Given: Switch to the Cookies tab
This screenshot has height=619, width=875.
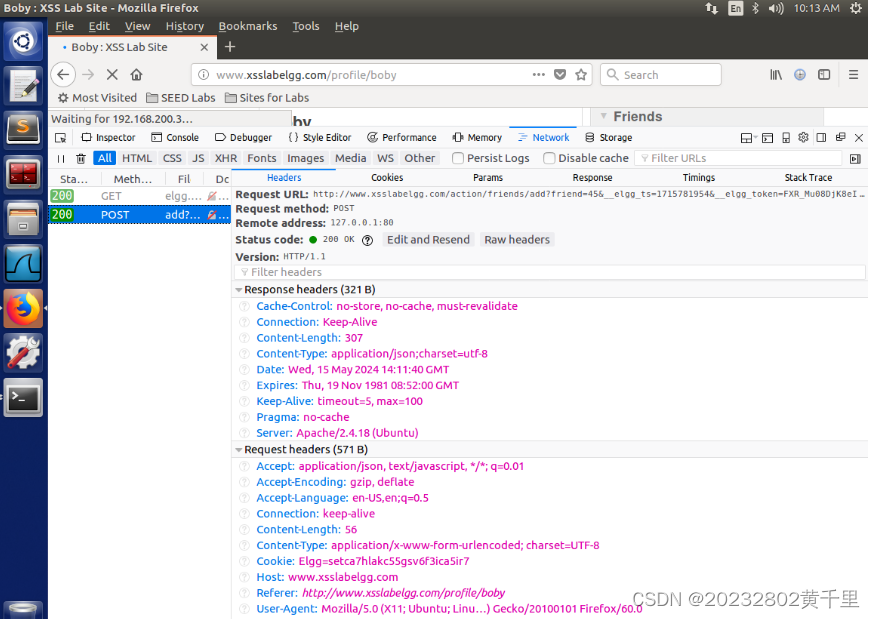Looking at the screenshot, I should (387, 177).
